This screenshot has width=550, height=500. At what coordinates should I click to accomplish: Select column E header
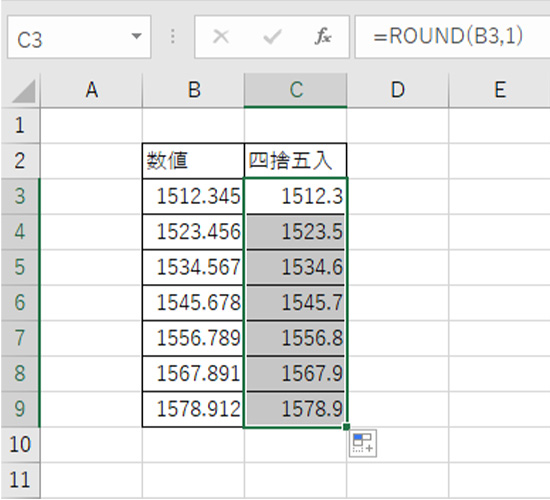pyautogui.click(x=499, y=90)
